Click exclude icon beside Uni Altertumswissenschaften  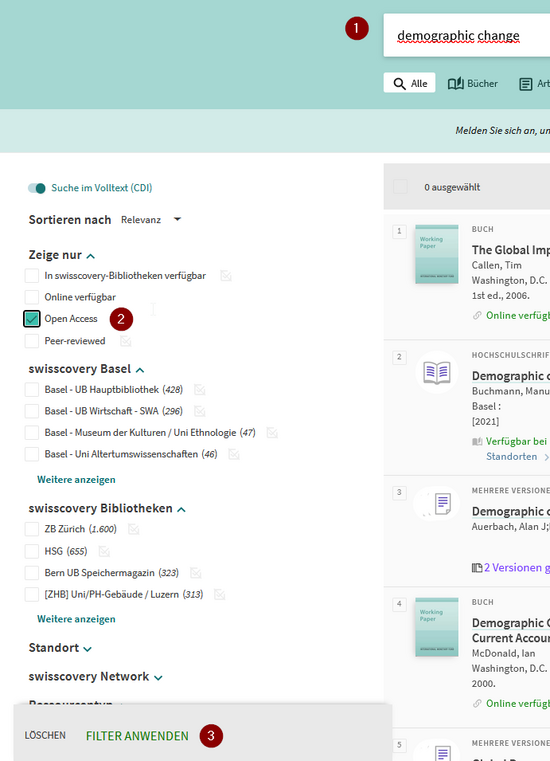click(234, 455)
